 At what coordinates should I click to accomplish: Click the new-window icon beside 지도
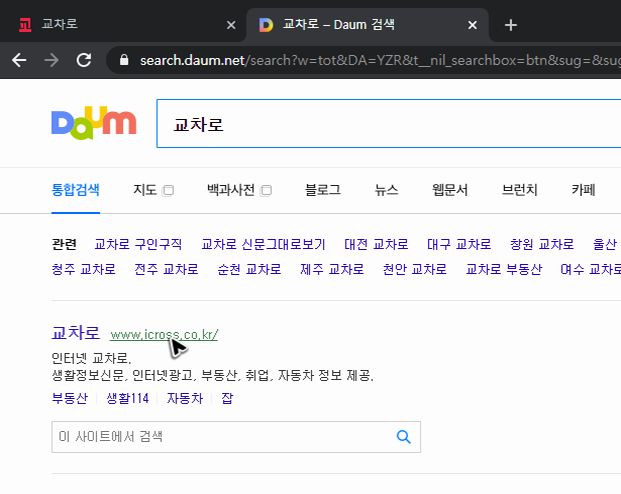(168, 191)
